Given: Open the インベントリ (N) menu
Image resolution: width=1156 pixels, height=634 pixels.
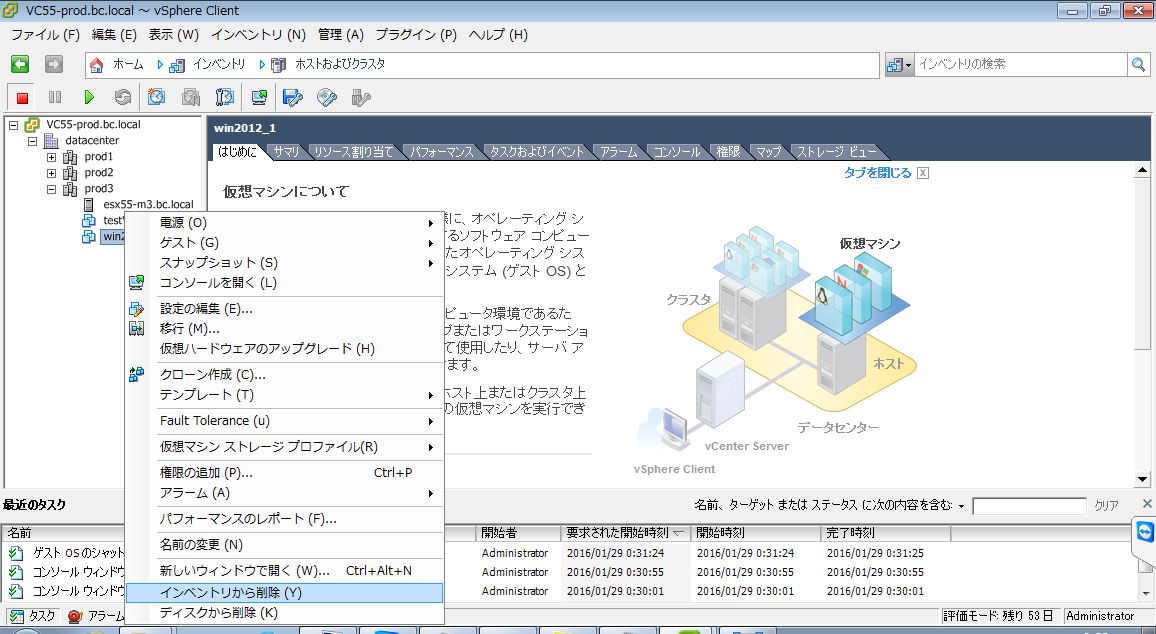Looking at the screenshot, I should [258, 35].
